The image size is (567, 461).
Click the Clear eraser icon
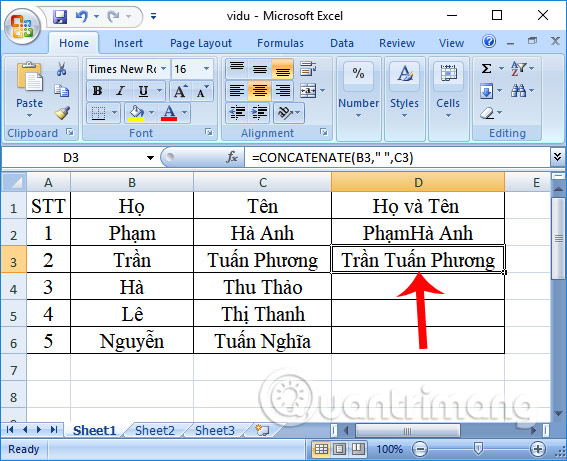(487, 114)
